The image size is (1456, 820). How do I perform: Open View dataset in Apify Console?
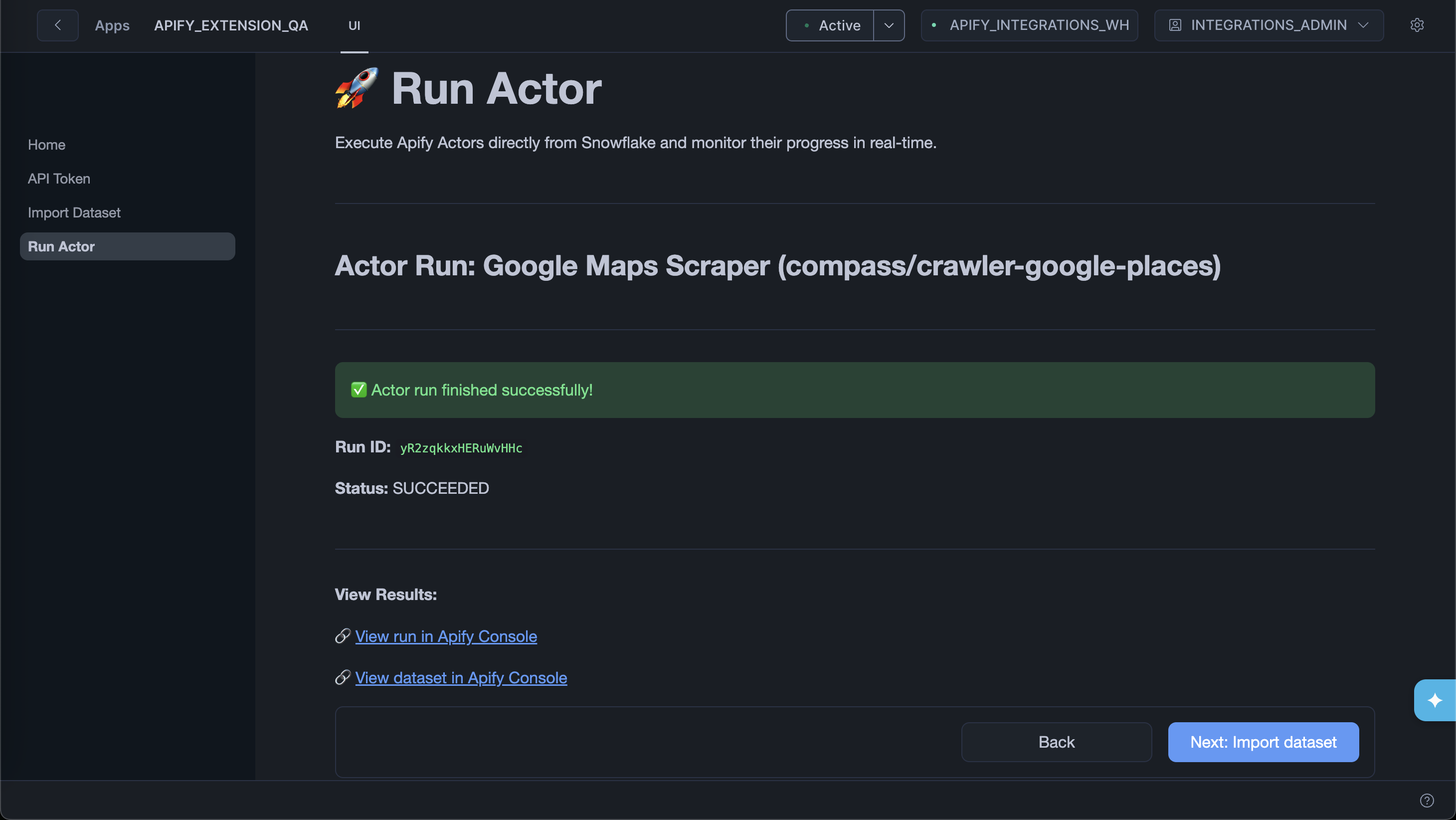click(x=461, y=678)
